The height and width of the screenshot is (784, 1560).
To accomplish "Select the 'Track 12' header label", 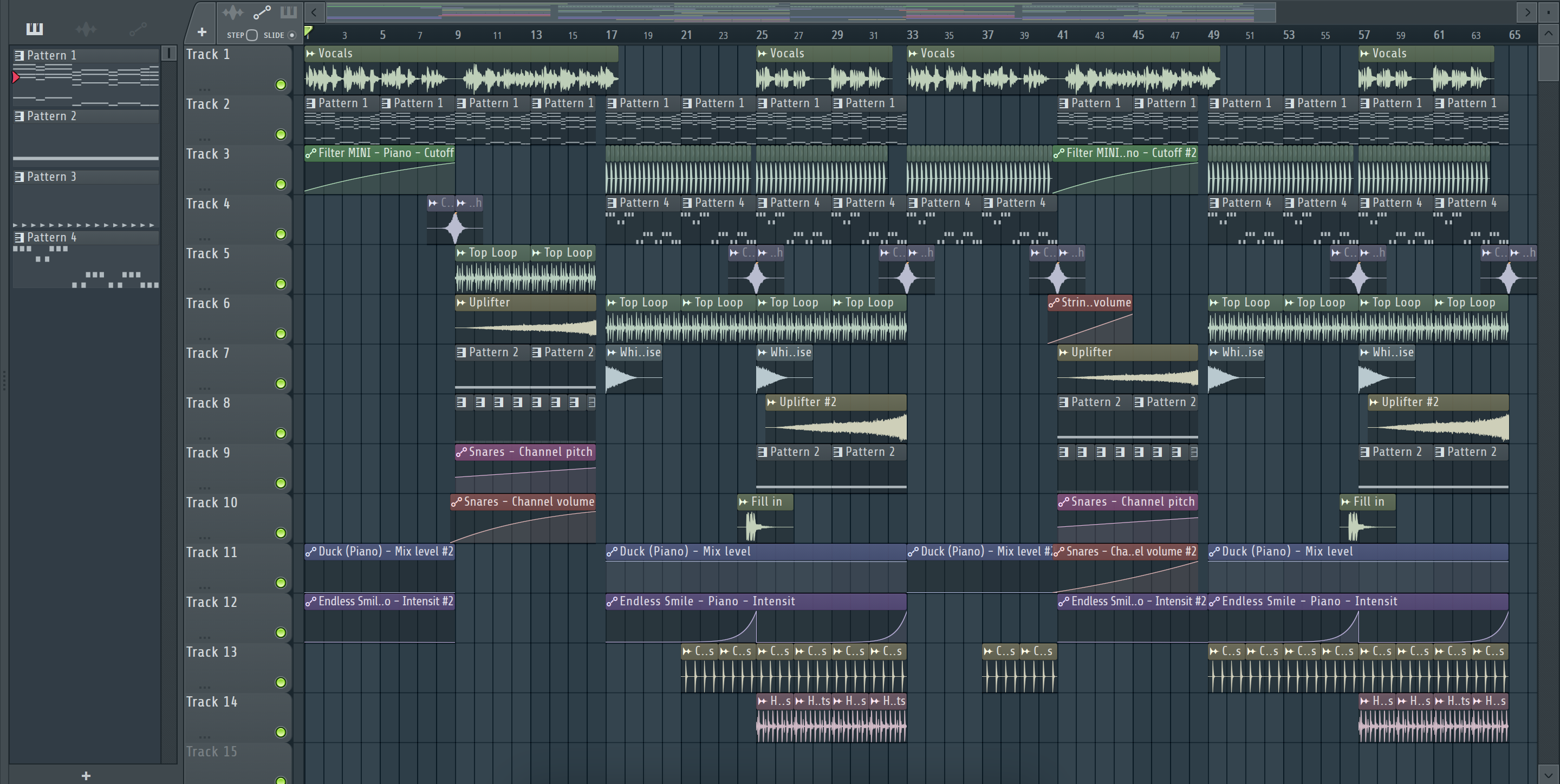I will click(211, 603).
